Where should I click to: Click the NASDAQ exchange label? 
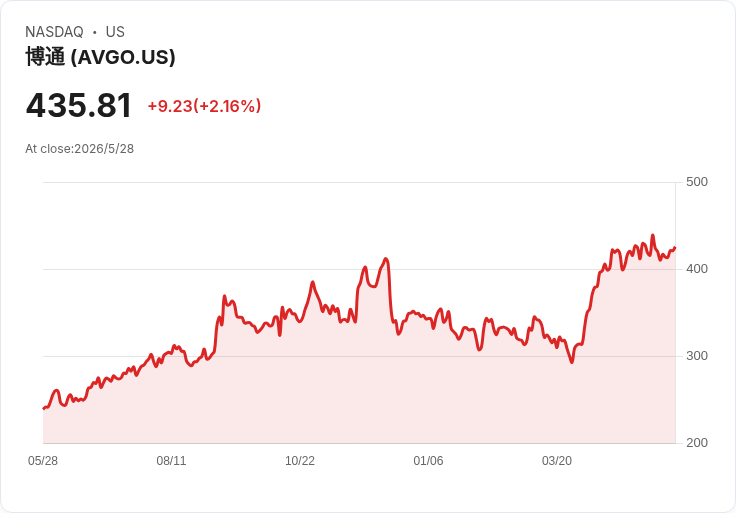pos(54,32)
